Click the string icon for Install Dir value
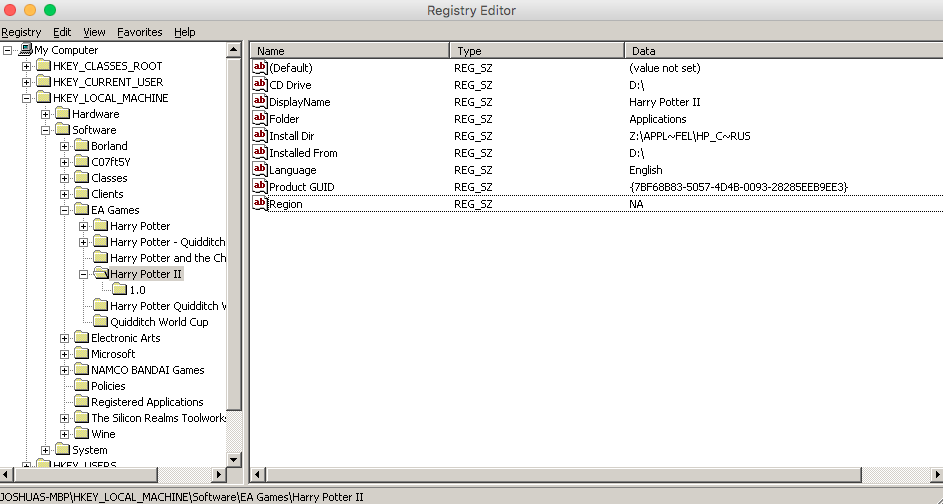This screenshot has width=943, height=504. 260,135
